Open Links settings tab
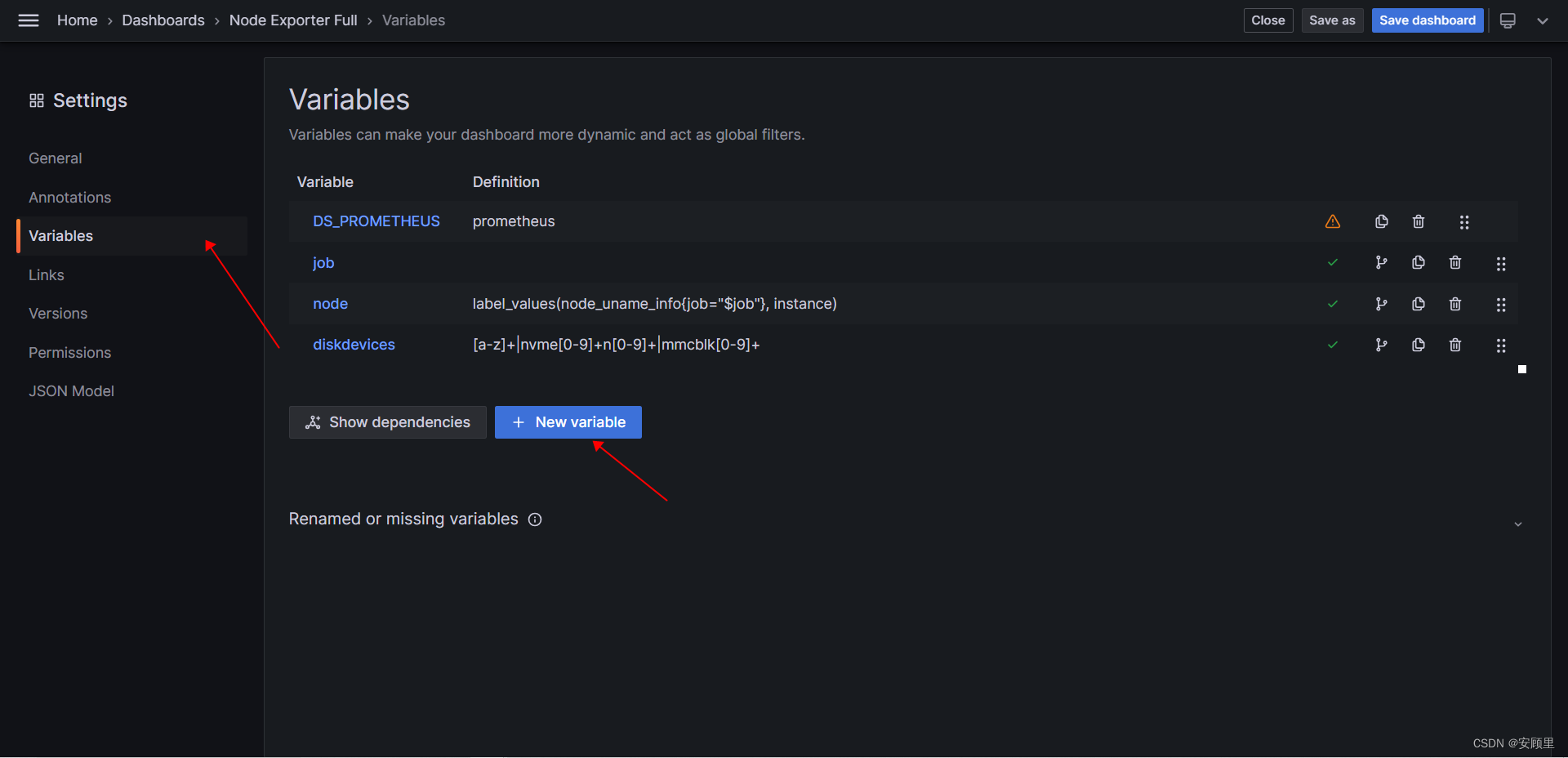This screenshot has height=758, width=1568. coord(47,275)
